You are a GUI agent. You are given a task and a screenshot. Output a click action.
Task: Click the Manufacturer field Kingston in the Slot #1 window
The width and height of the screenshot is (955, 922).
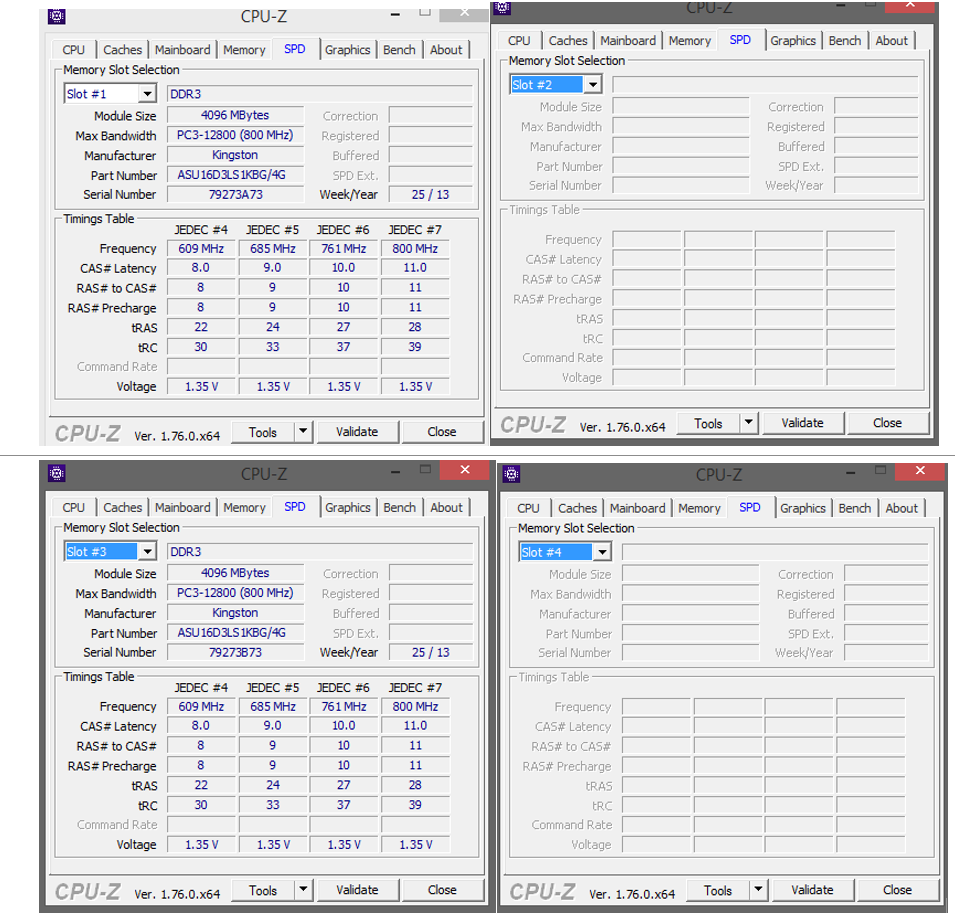tap(235, 155)
